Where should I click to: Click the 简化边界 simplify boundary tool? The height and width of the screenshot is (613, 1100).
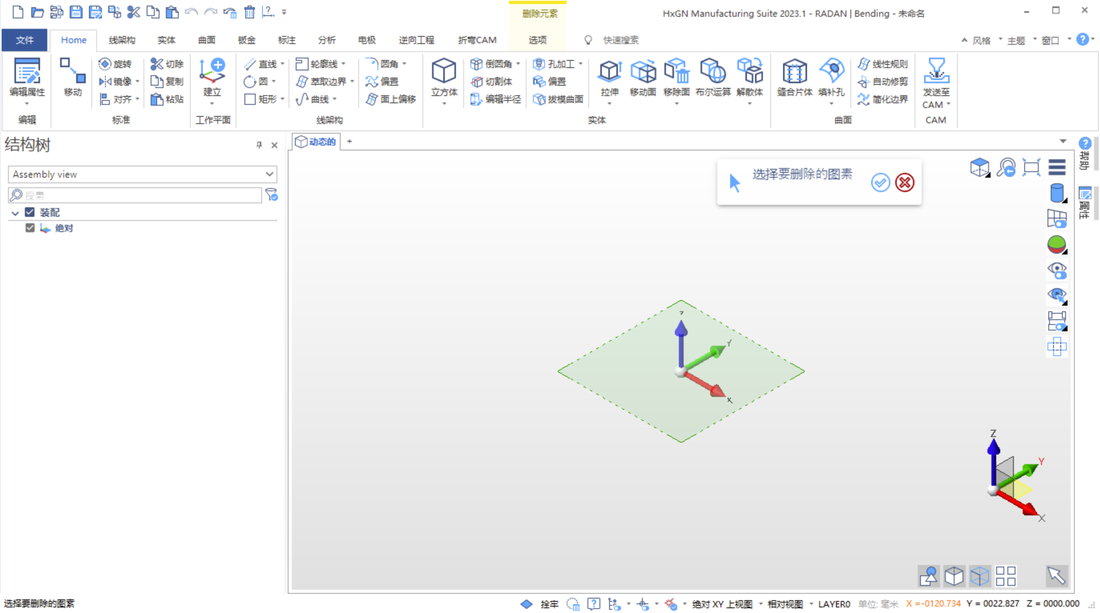click(883, 99)
